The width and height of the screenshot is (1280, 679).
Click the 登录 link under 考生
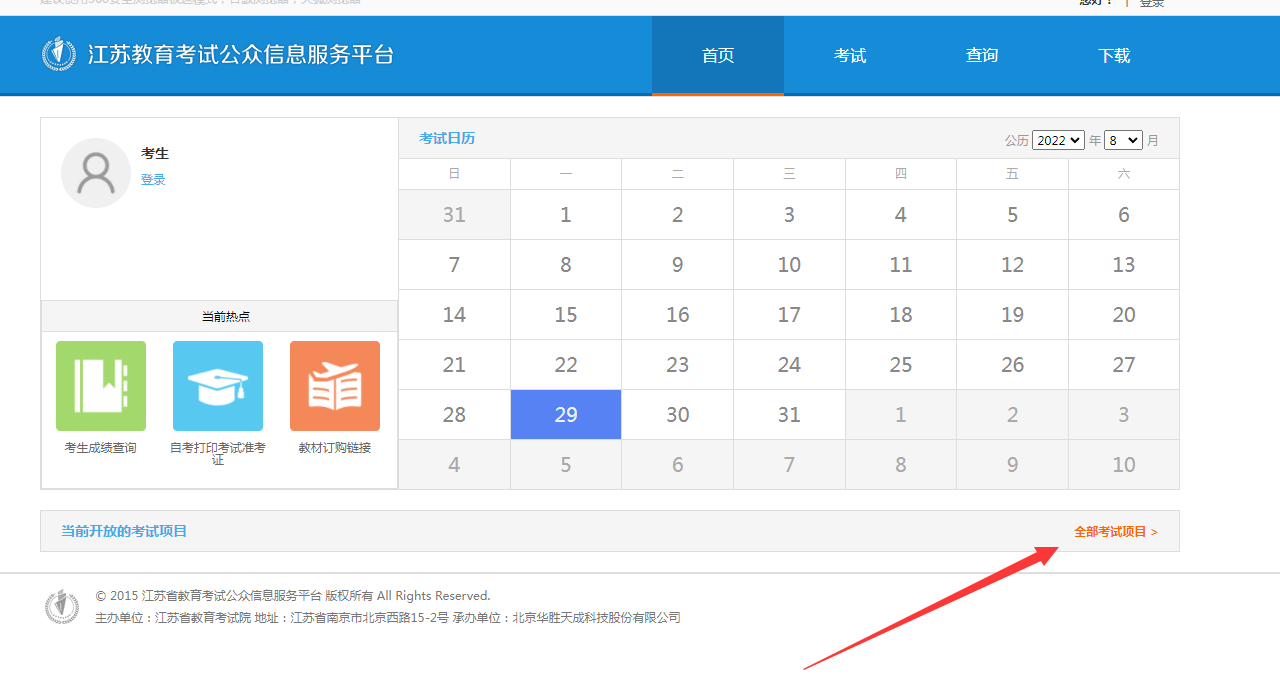[153, 180]
